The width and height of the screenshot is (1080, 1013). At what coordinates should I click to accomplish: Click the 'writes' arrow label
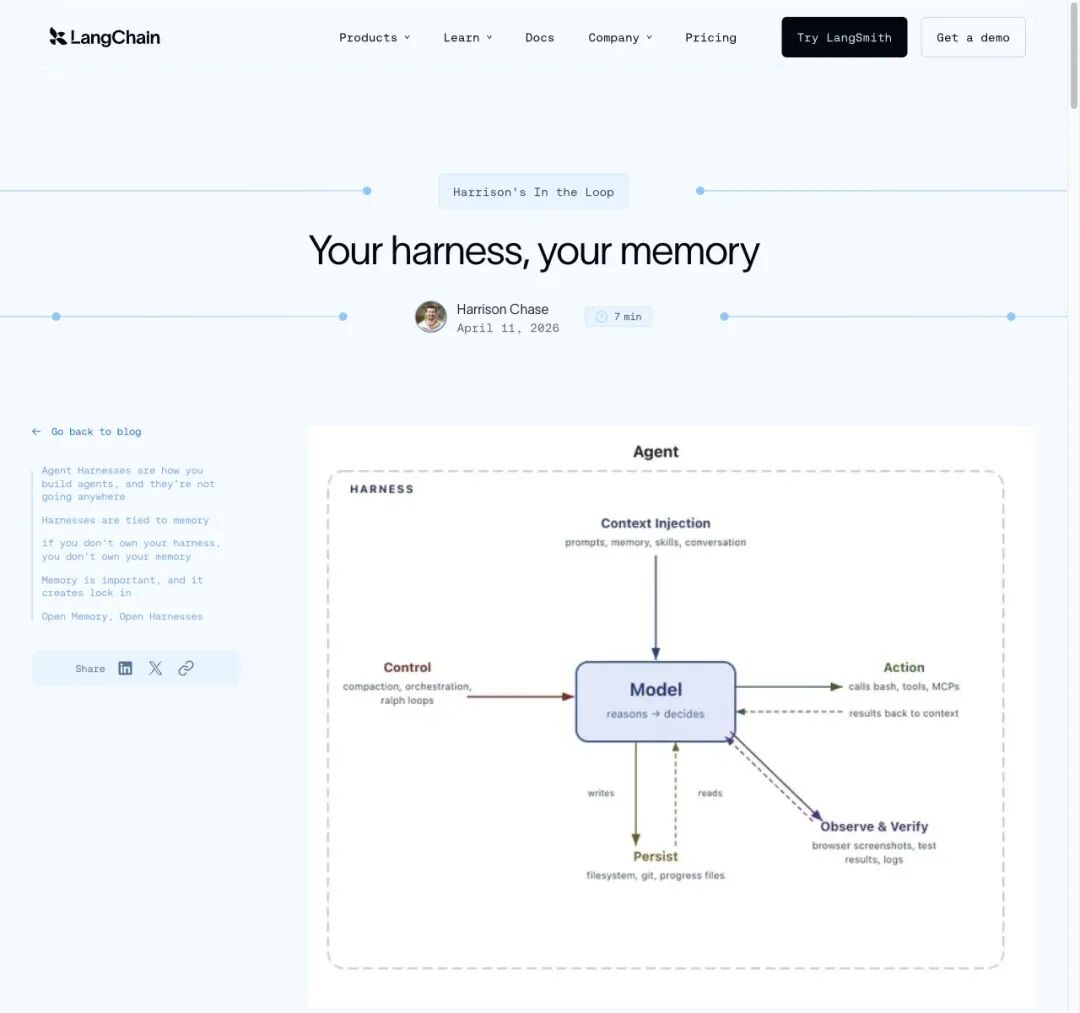click(601, 793)
